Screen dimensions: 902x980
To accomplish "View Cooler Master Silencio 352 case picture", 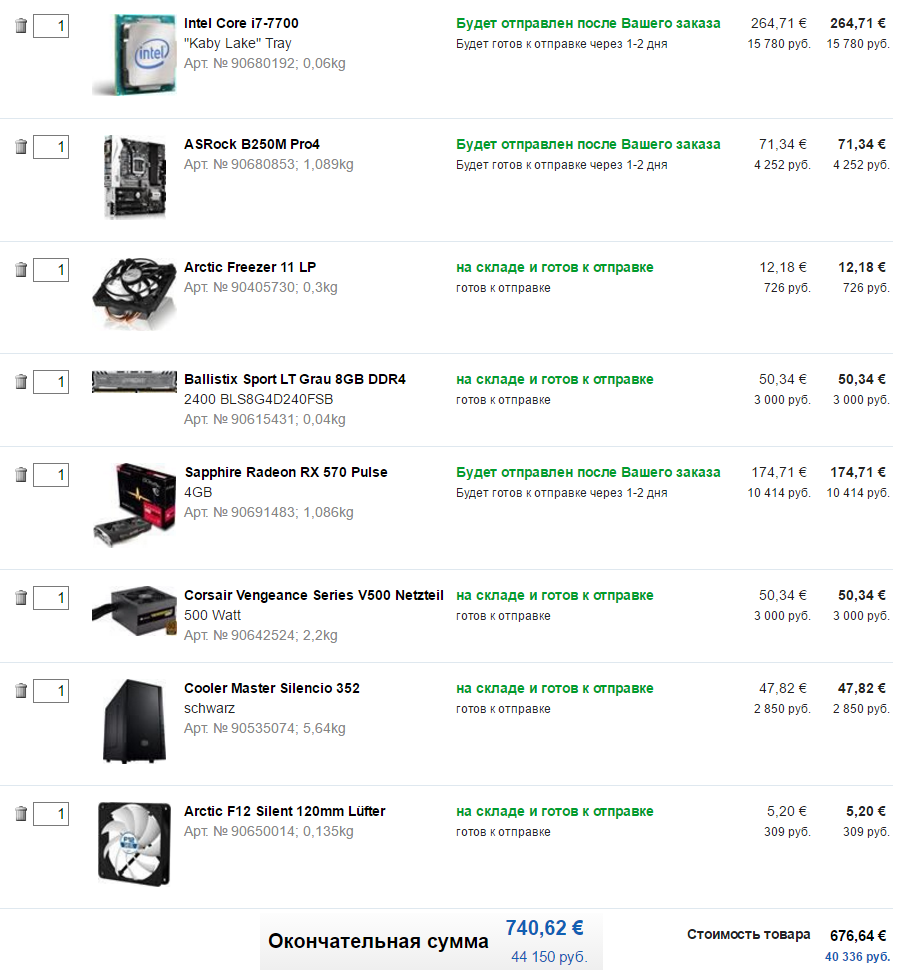I will [134, 721].
